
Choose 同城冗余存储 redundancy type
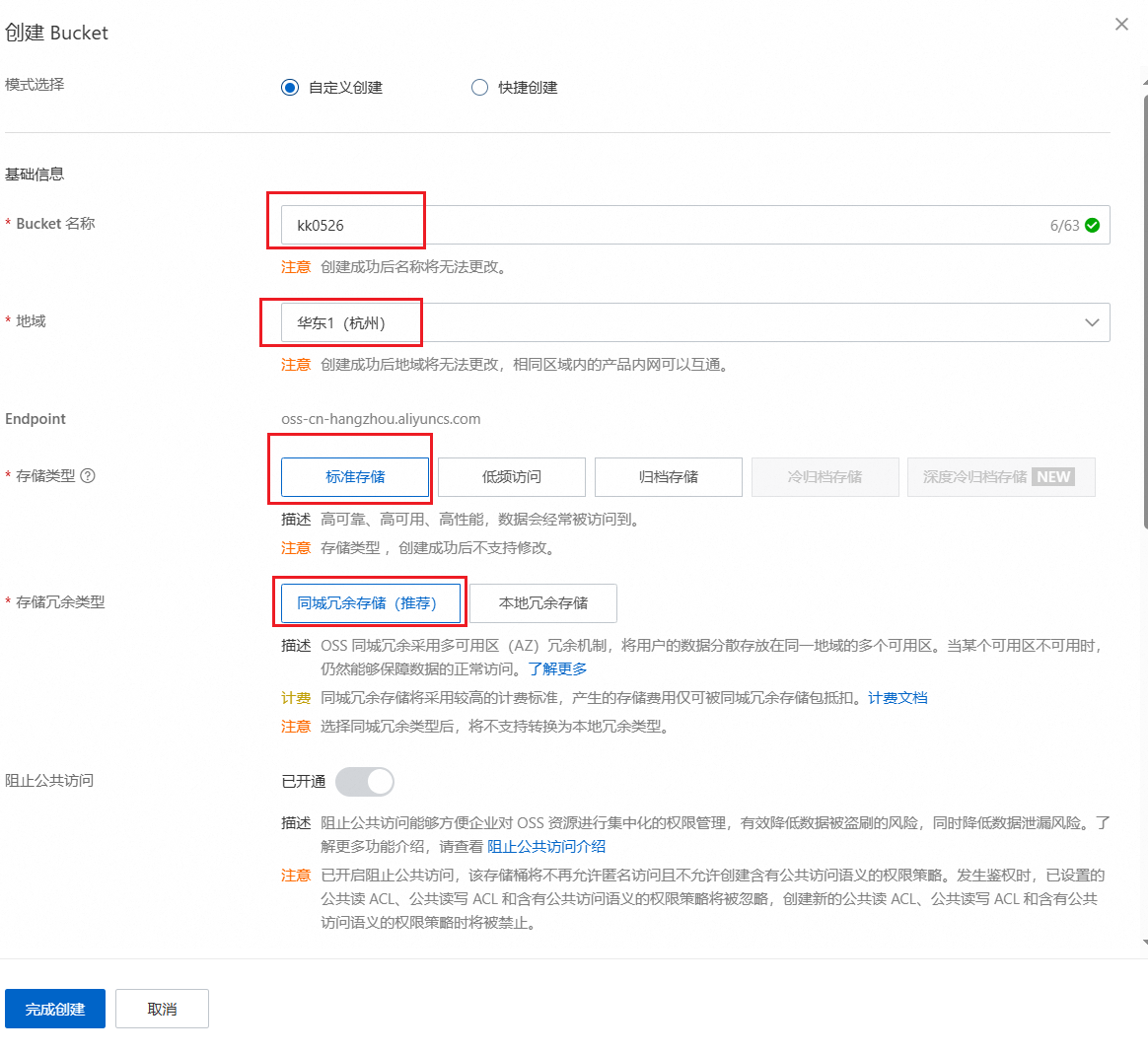[x=370, y=602]
